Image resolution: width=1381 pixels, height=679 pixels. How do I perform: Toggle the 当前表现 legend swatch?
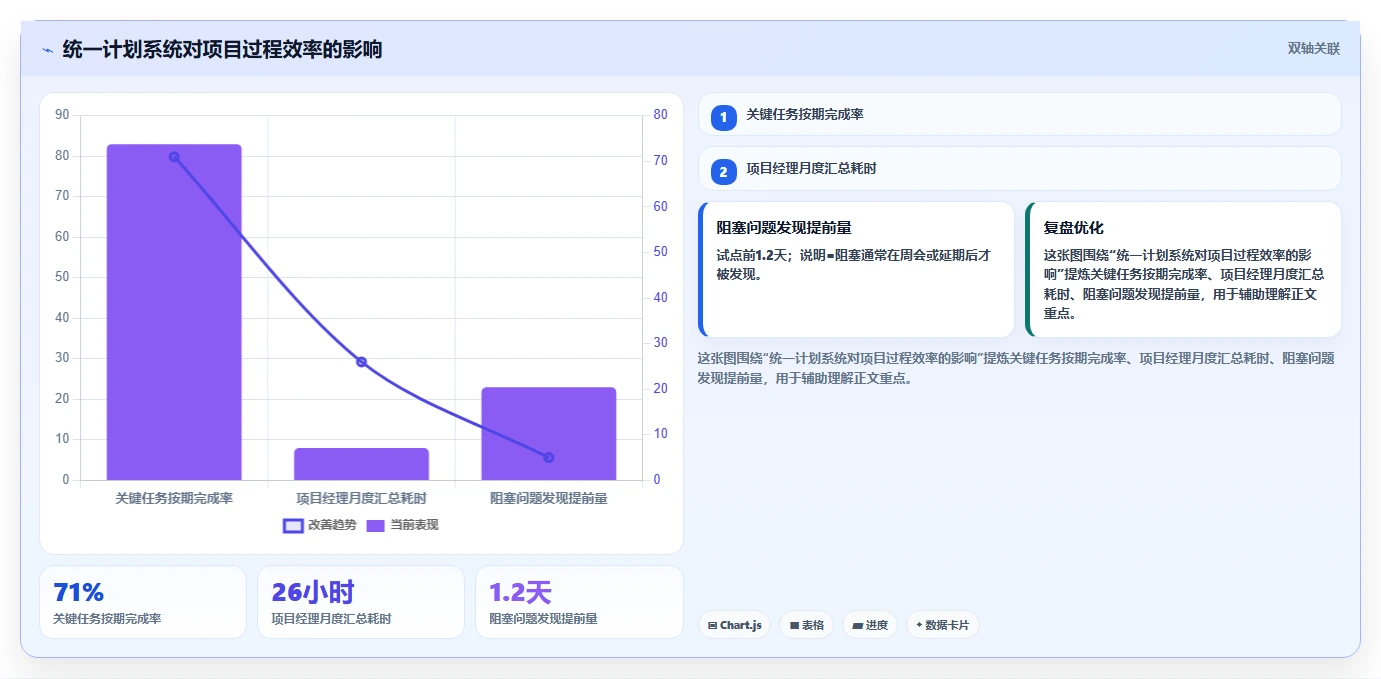click(x=375, y=525)
